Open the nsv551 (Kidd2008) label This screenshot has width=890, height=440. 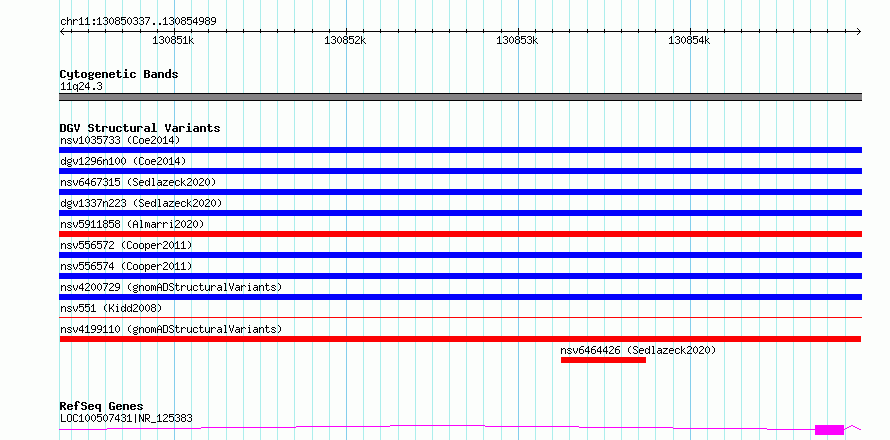[x=111, y=308]
